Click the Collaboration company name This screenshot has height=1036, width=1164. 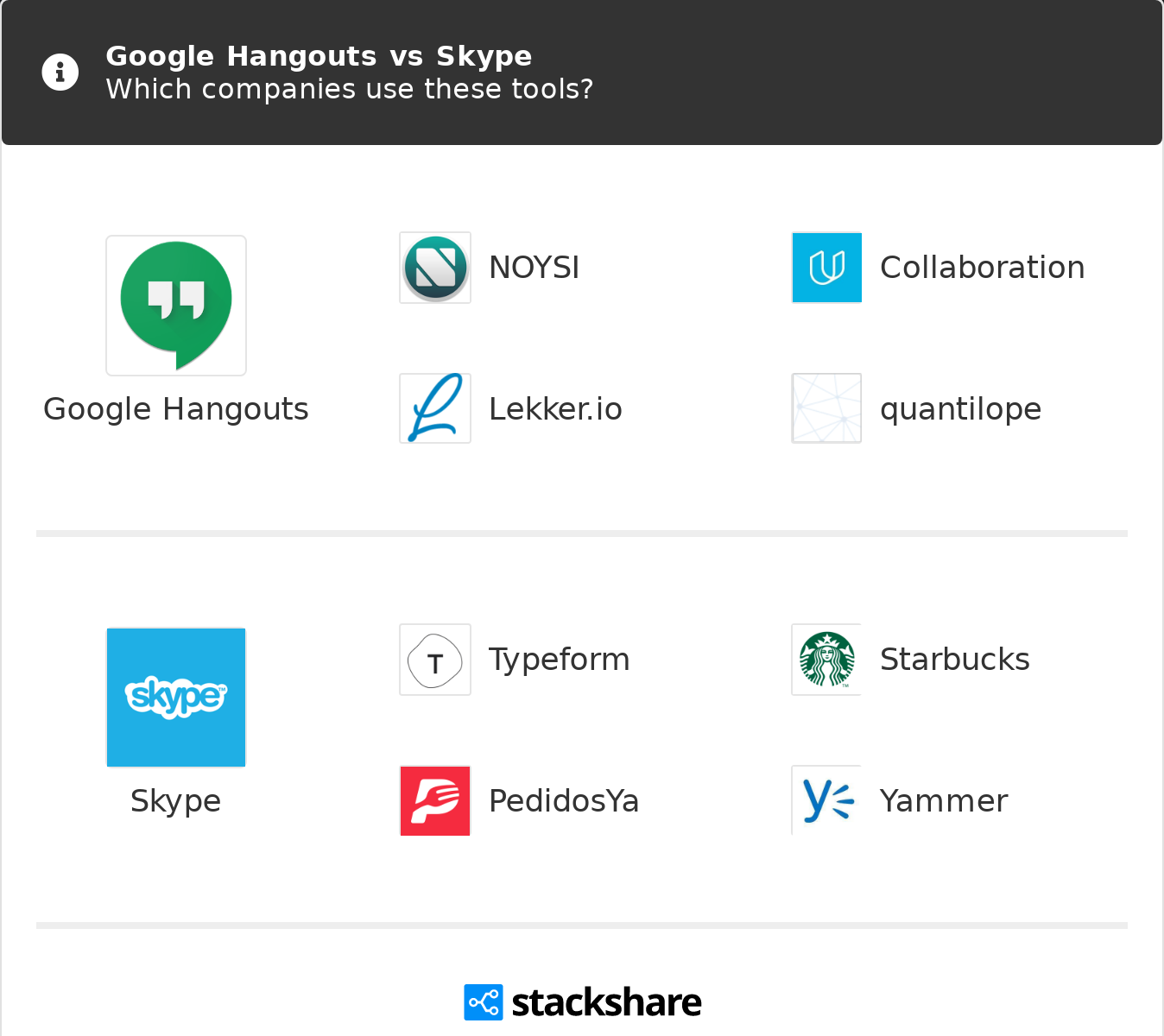[982, 268]
